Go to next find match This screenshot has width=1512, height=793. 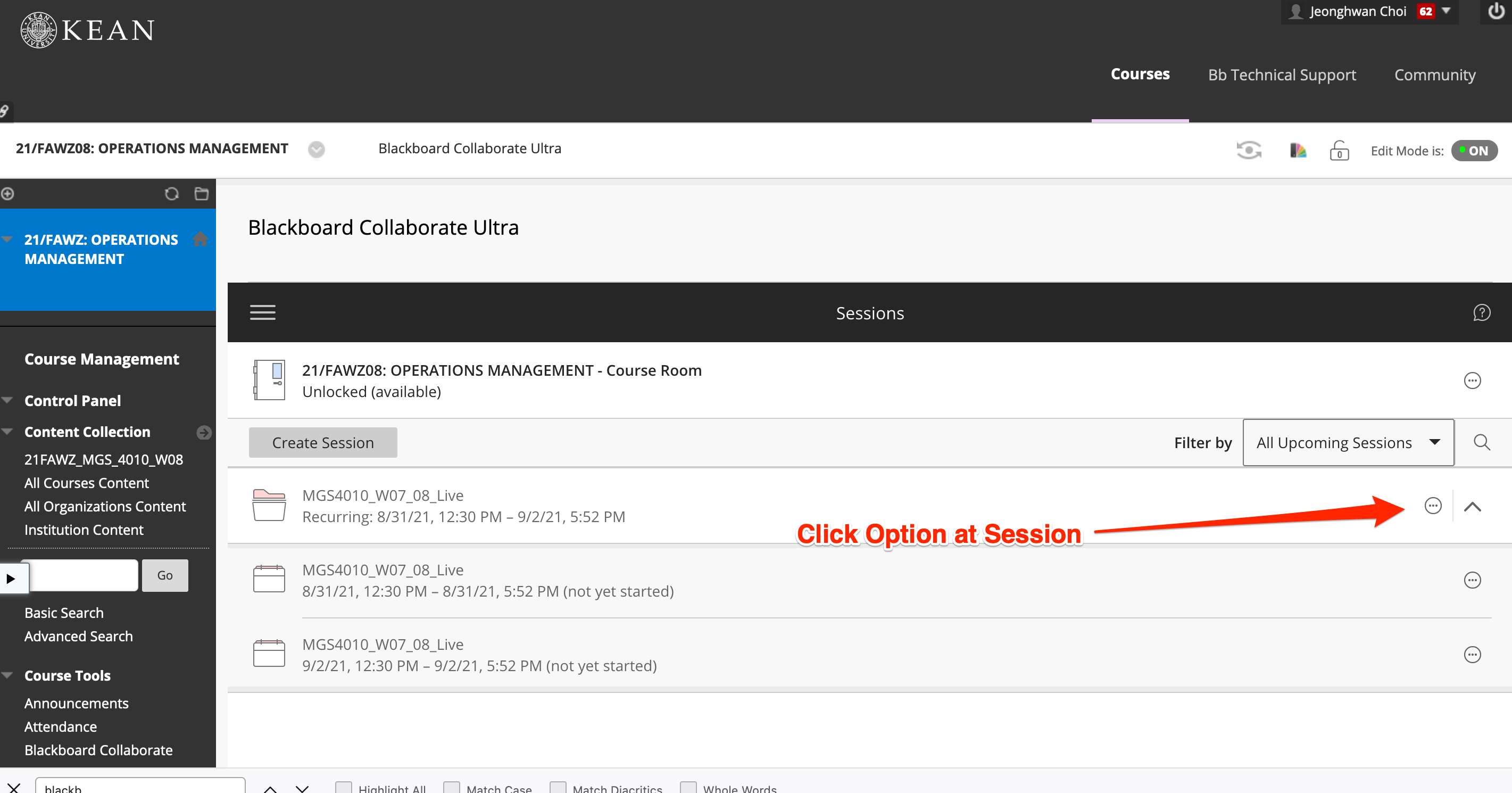(x=302, y=788)
